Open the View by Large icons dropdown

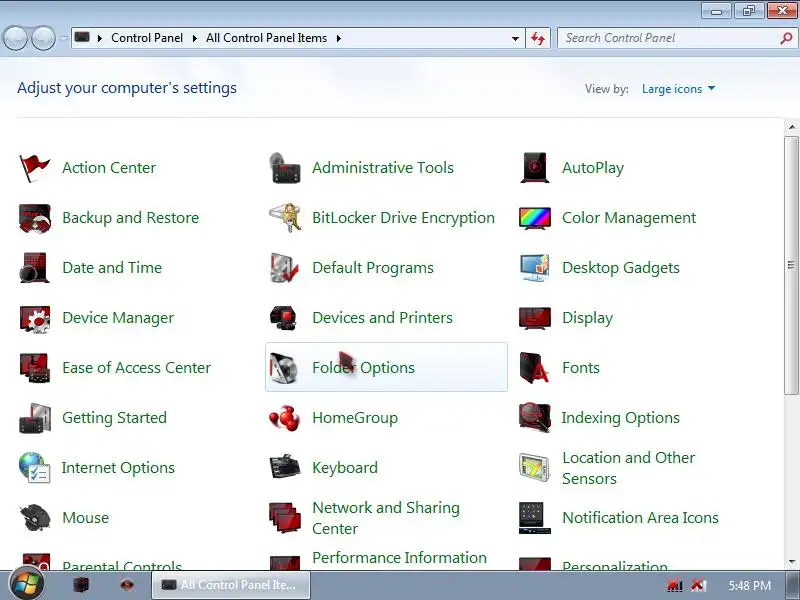pos(678,89)
